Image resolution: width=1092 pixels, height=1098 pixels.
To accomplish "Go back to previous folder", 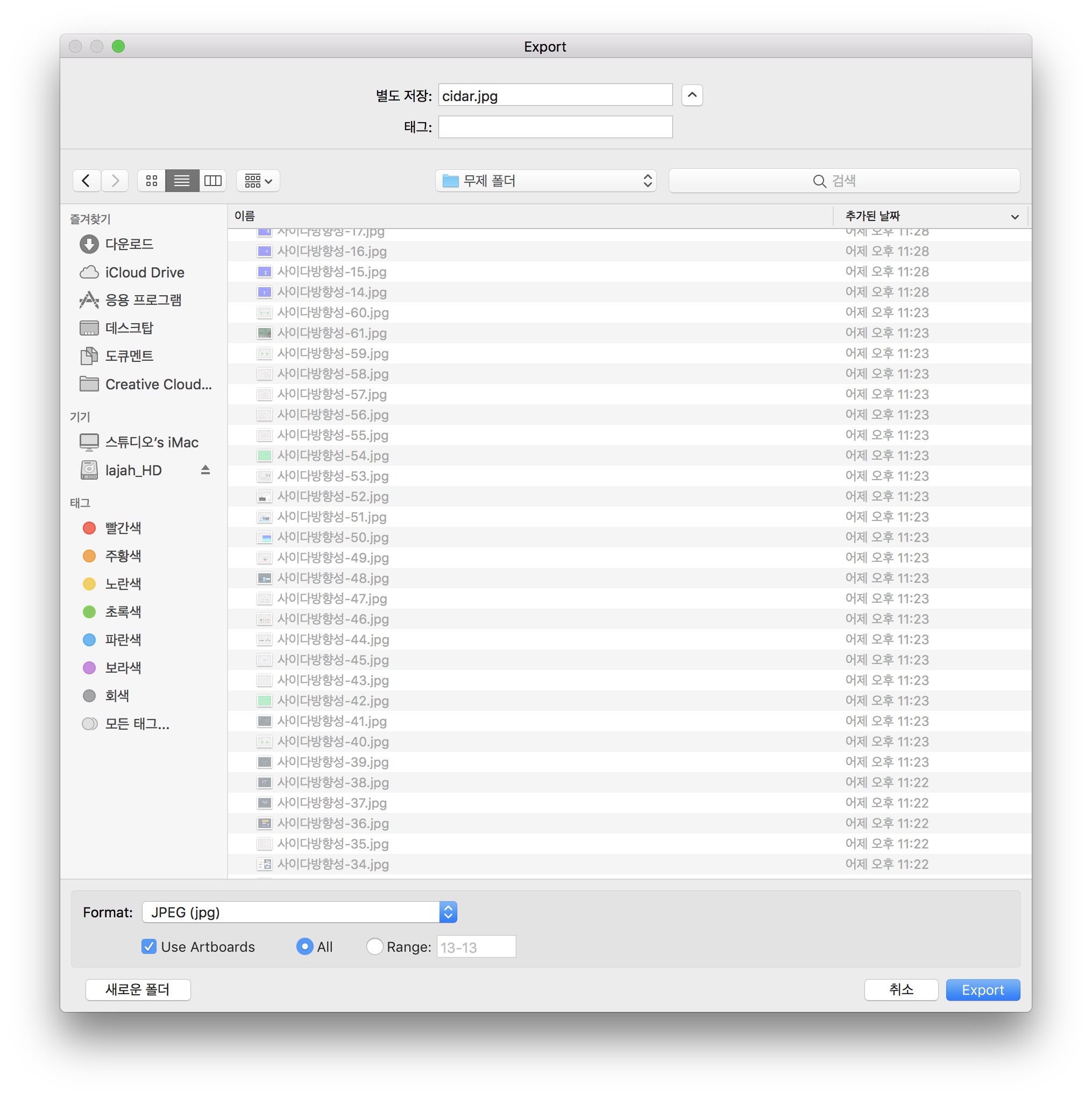I will coord(87,181).
